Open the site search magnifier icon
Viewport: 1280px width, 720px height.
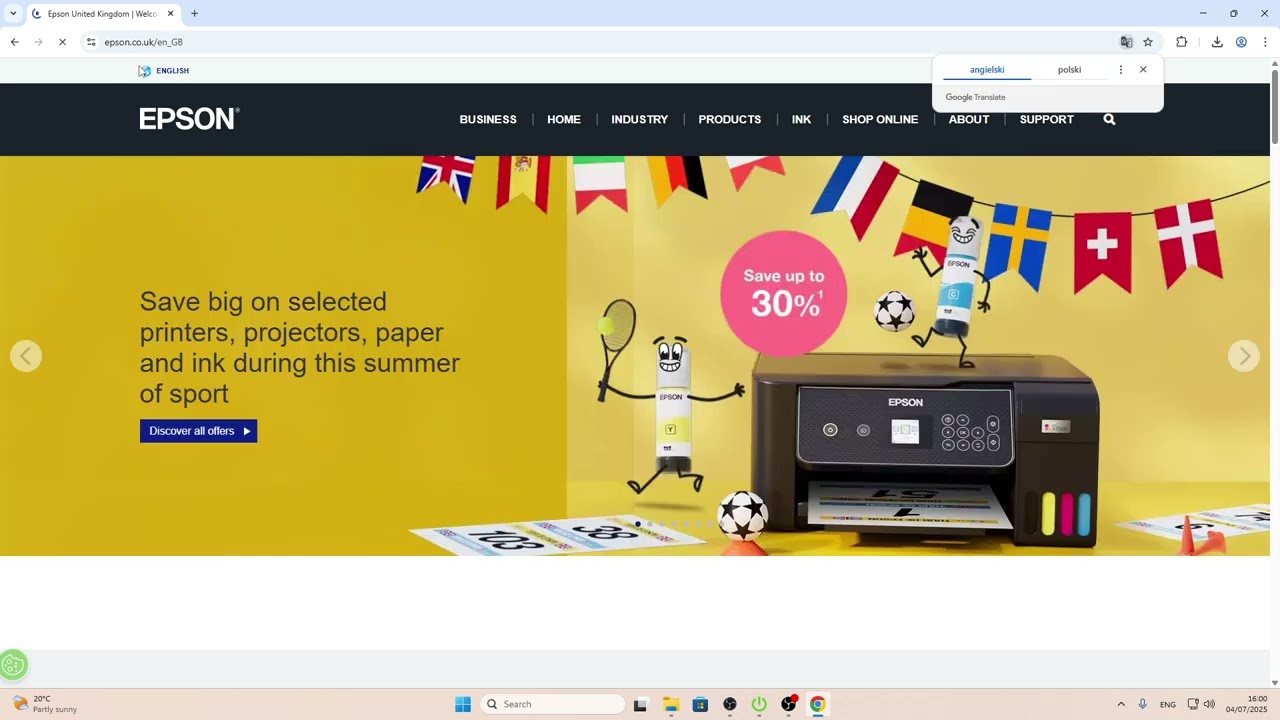coord(1109,119)
